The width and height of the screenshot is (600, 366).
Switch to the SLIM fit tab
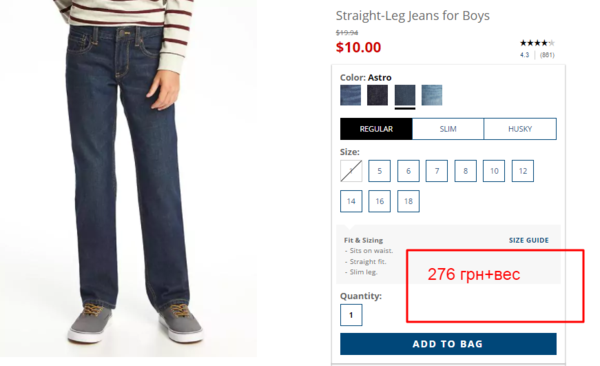[448, 129]
